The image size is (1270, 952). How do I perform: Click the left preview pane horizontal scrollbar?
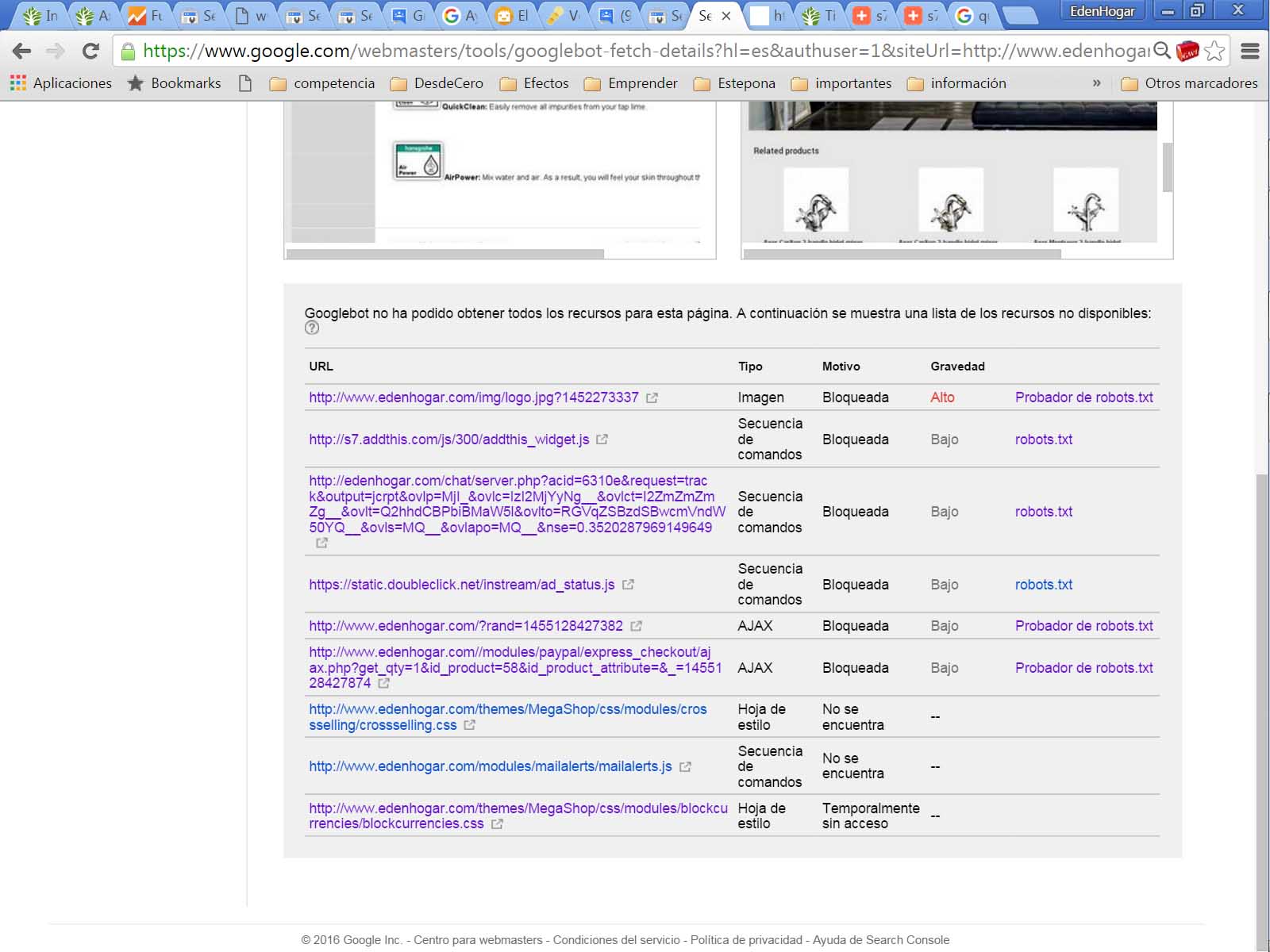coord(445,254)
